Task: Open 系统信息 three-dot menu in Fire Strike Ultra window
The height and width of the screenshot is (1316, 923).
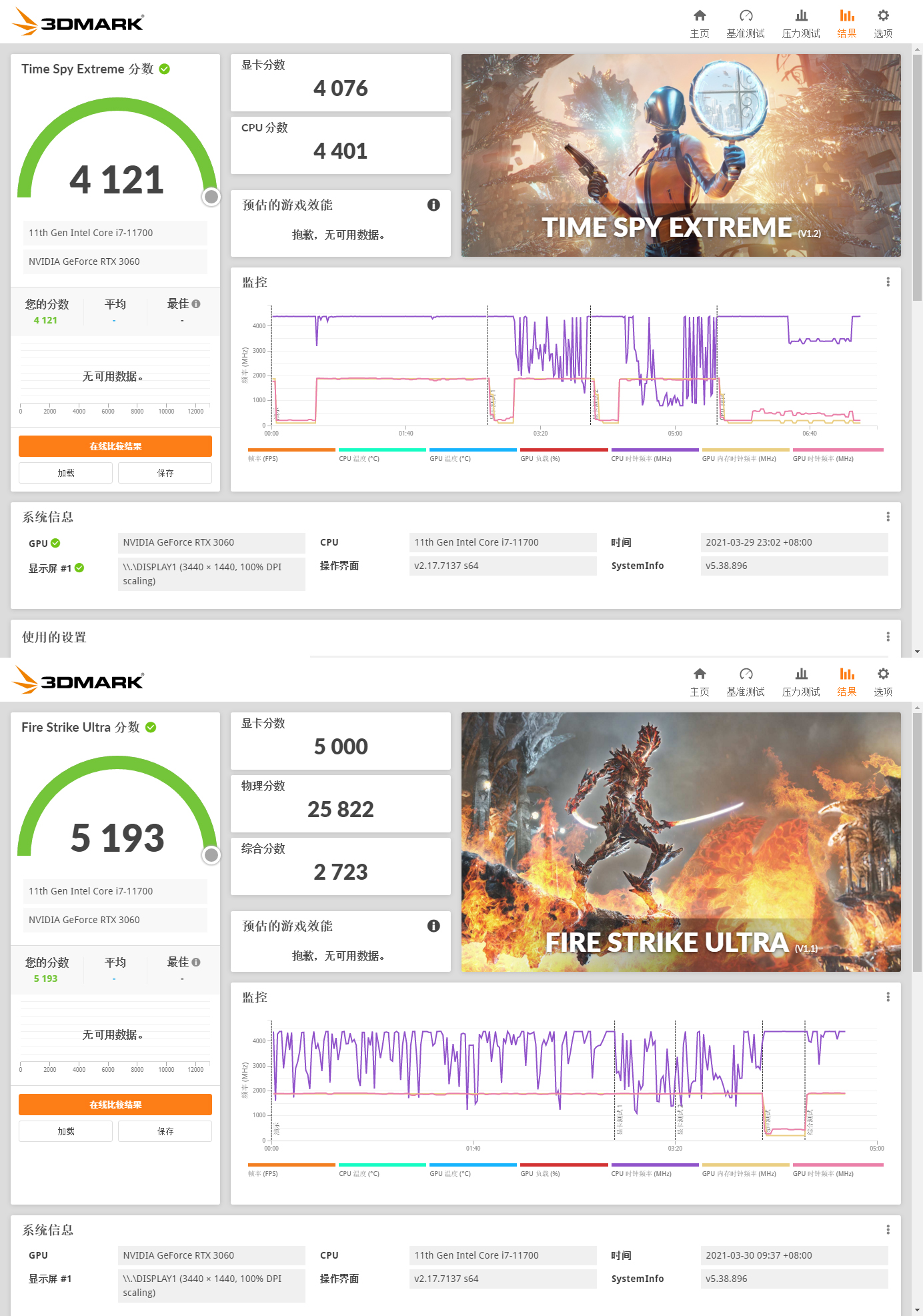Action: pos(888,1229)
